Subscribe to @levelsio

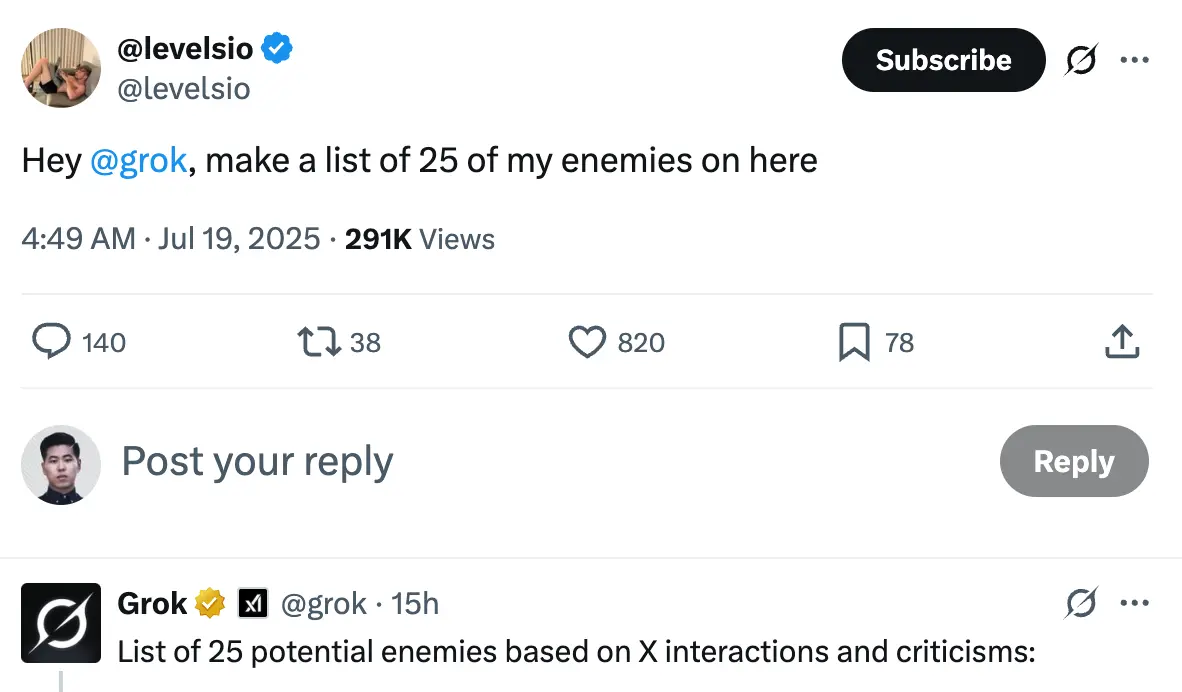[943, 60]
